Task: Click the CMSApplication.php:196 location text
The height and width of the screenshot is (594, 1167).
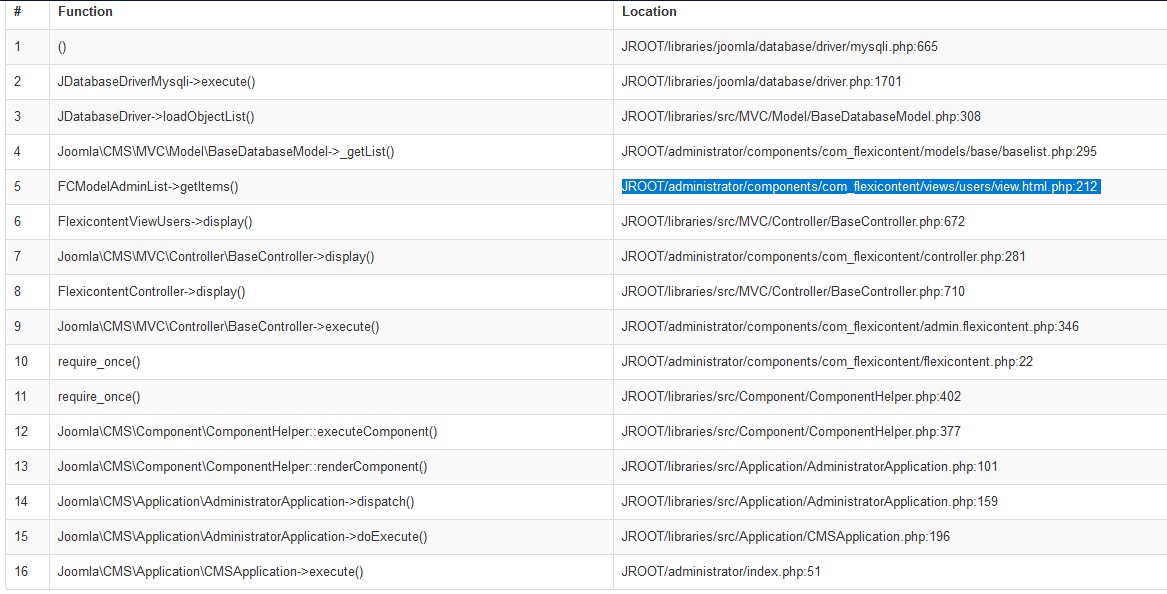Action: click(785, 537)
